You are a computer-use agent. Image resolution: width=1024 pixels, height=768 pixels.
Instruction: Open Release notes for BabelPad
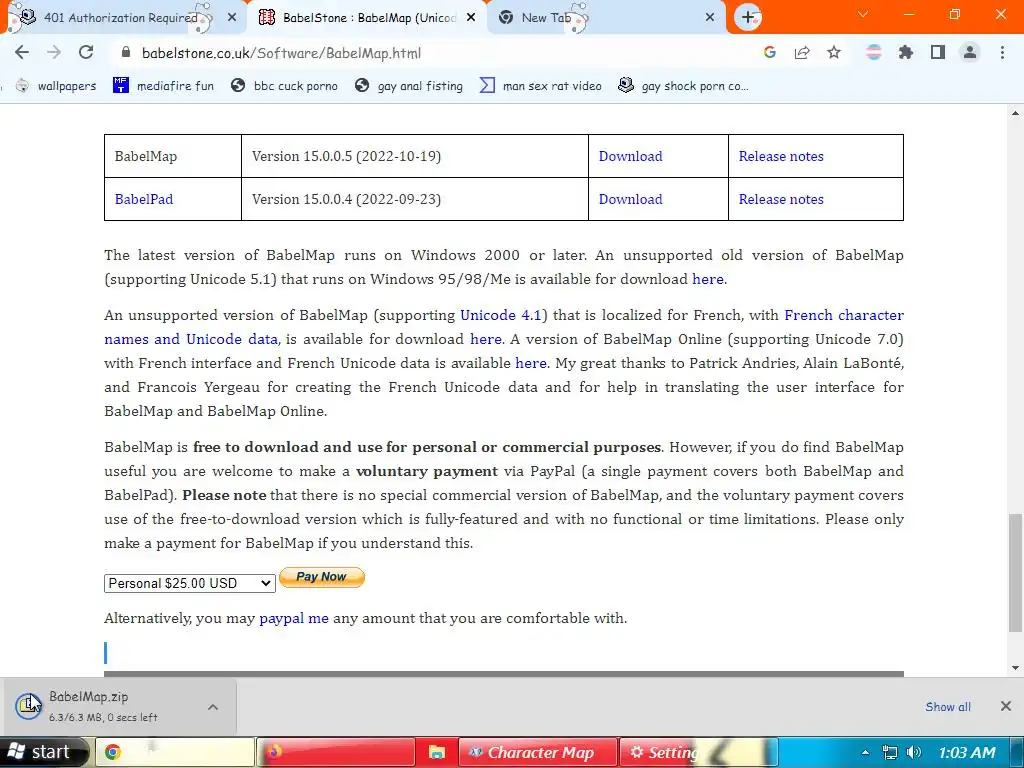coord(781,199)
